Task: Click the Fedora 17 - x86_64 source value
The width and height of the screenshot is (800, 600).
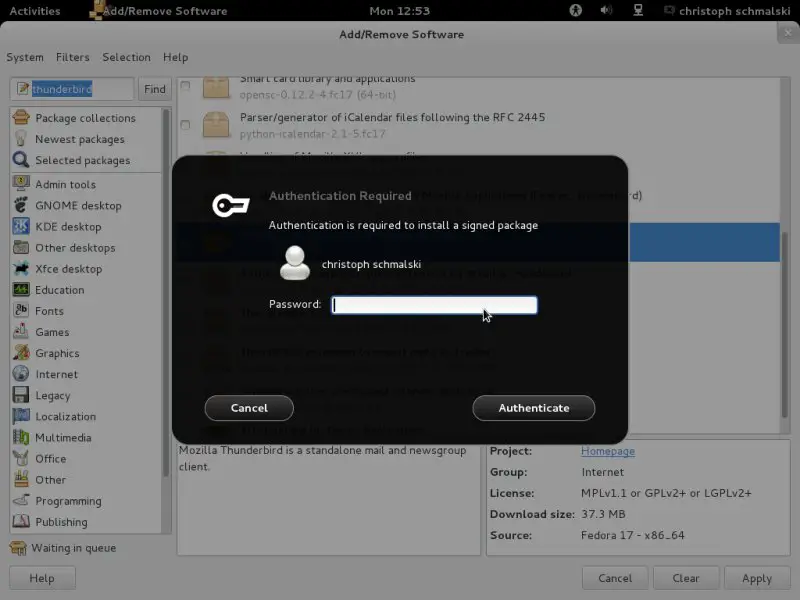Action: pyautogui.click(x=633, y=535)
